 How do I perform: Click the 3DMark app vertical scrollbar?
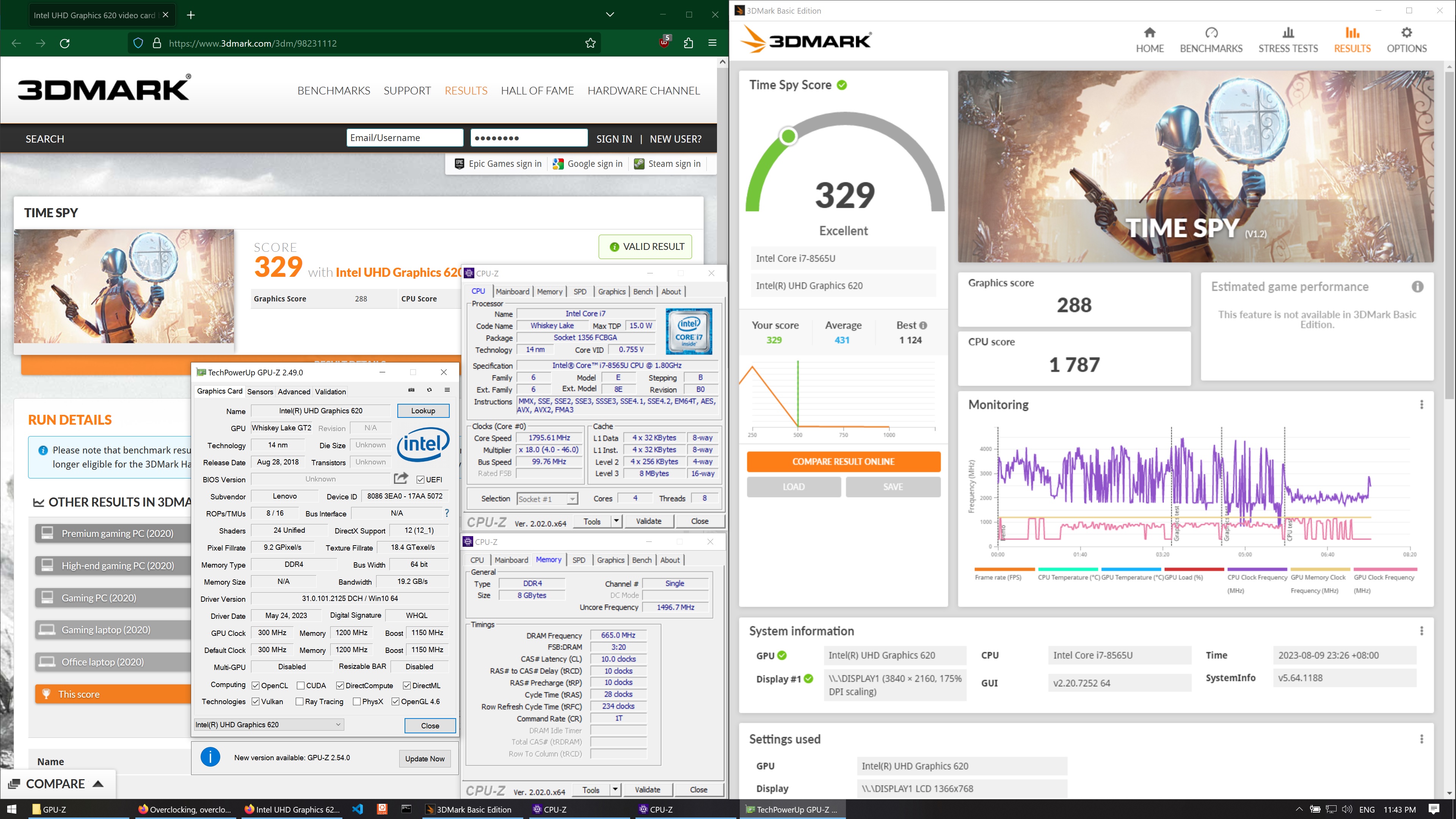pyautogui.click(x=1450, y=235)
